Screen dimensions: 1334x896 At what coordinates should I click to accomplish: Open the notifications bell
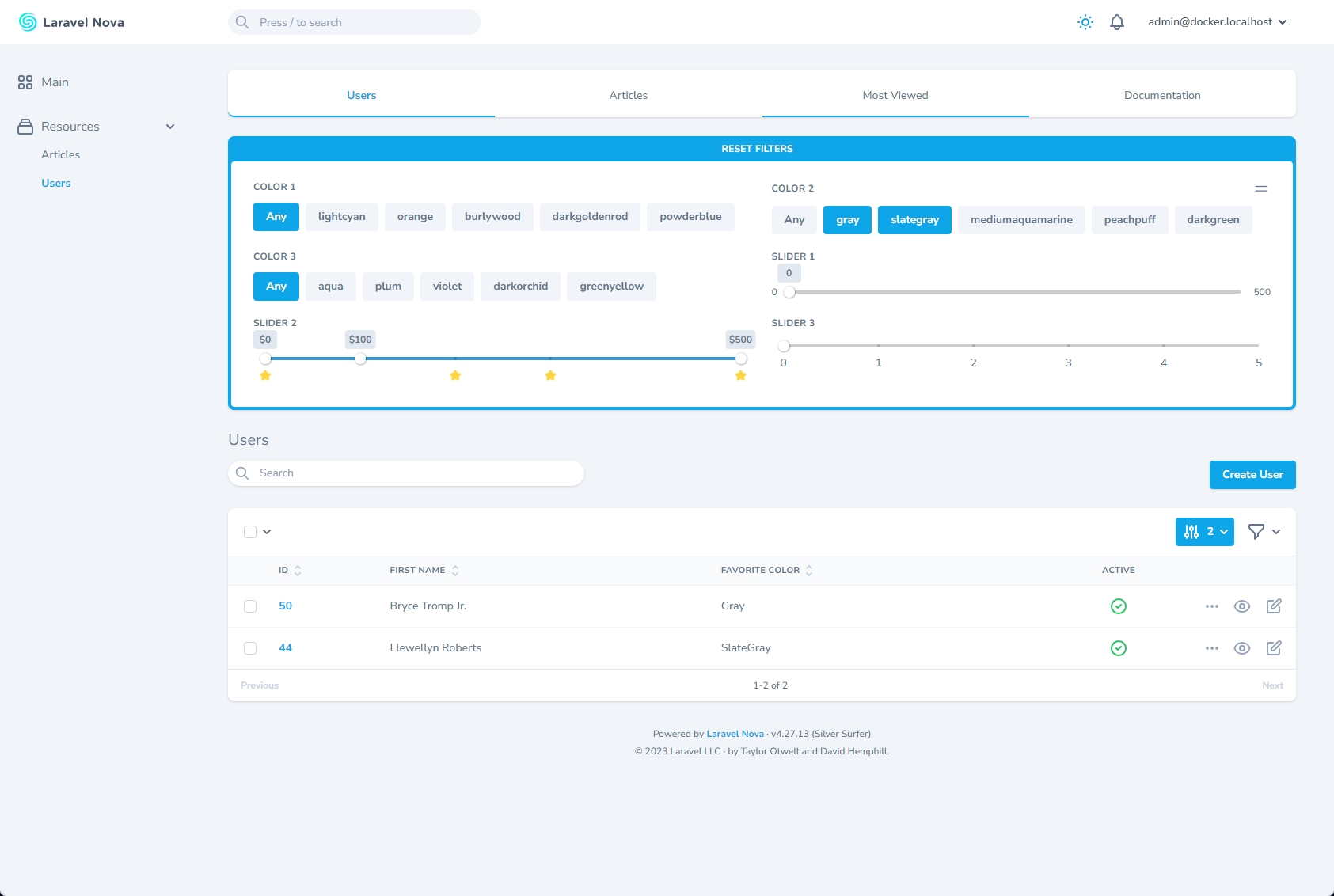pos(1117,22)
